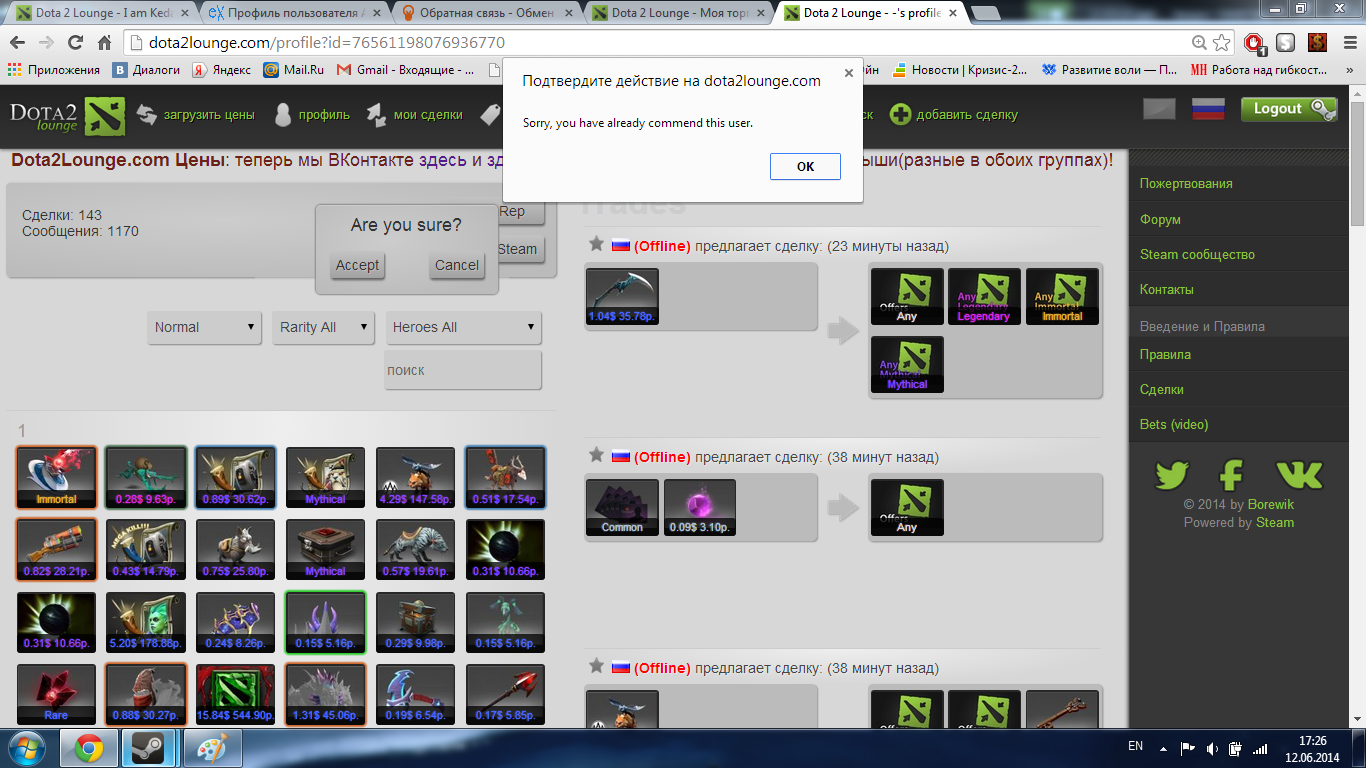Accept the Are you sure prompt
This screenshot has width=1366, height=768.
coord(357,265)
